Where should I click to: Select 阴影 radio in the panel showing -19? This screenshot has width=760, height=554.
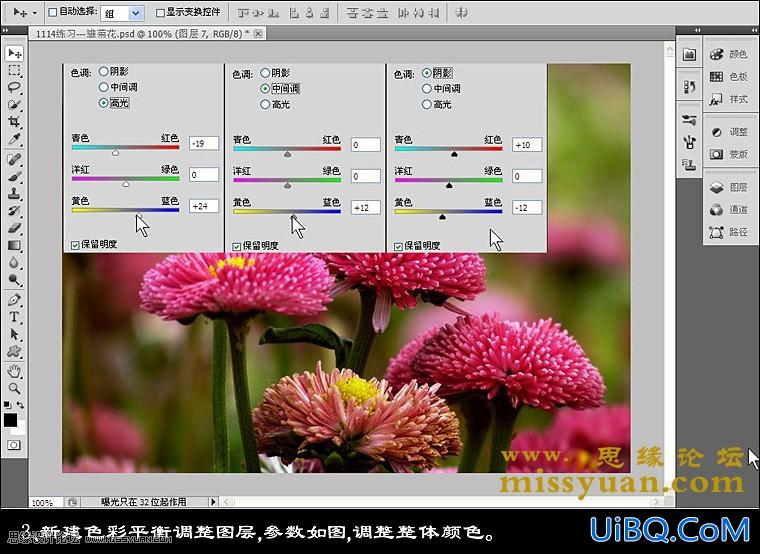click(103, 72)
